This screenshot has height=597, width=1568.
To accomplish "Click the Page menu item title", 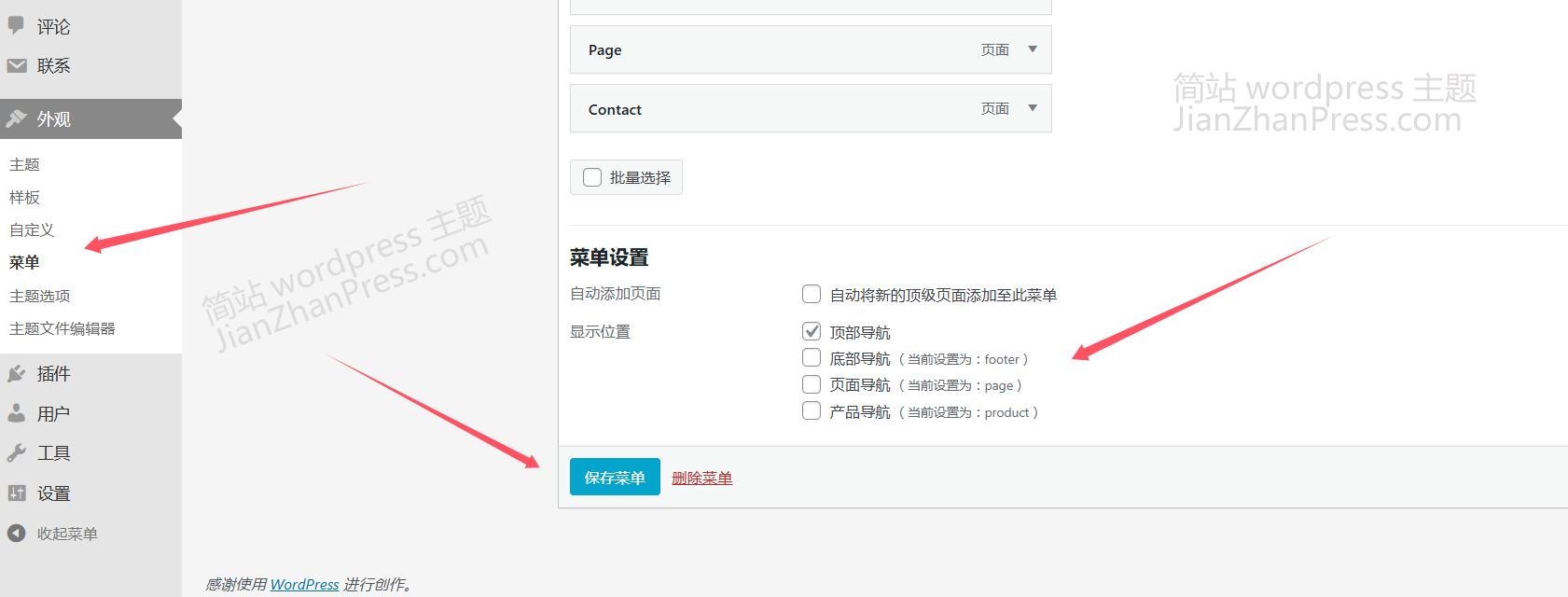I will click(x=605, y=50).
